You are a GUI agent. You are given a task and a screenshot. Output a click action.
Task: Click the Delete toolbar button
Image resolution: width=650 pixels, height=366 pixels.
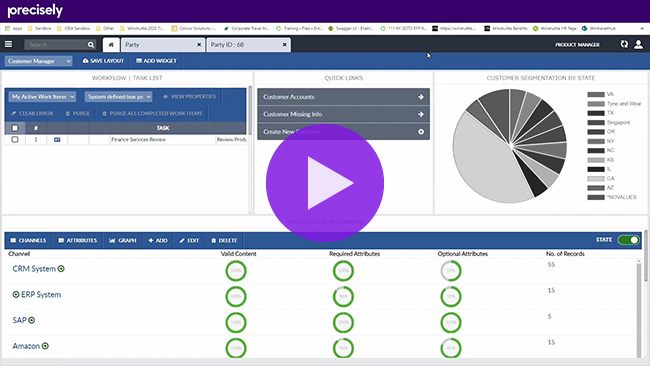coord(224,240)
